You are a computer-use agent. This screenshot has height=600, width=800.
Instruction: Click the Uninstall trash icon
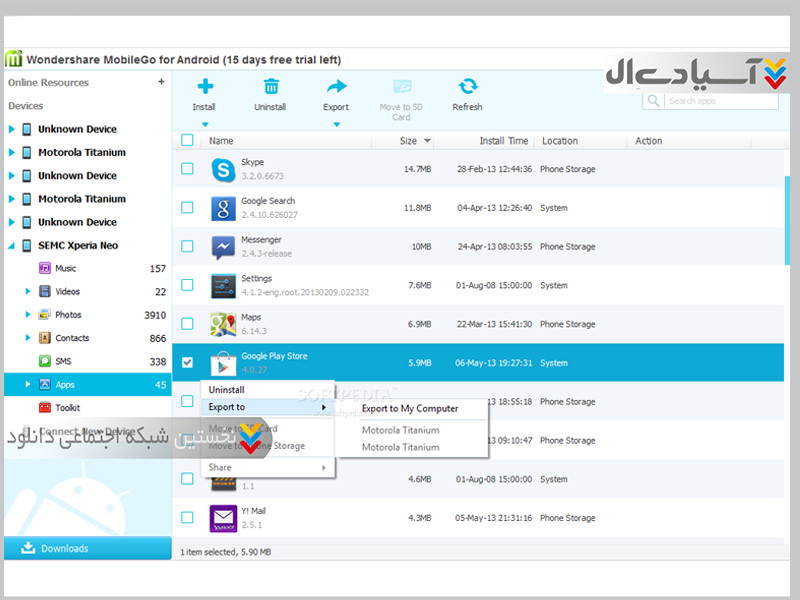270,87
